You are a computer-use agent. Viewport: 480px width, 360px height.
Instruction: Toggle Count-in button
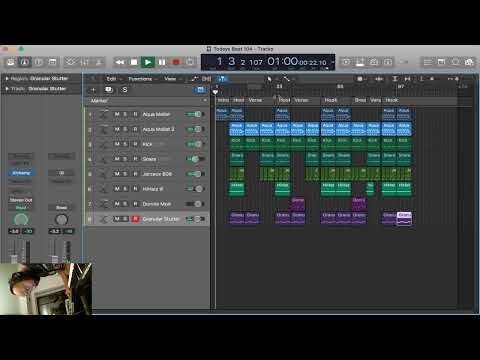pos(388,62)
